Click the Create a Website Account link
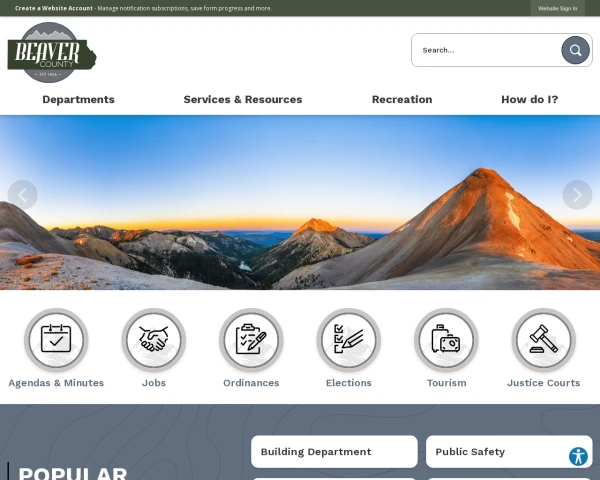The width and height of the screenshot is (600, 480). 54,8
